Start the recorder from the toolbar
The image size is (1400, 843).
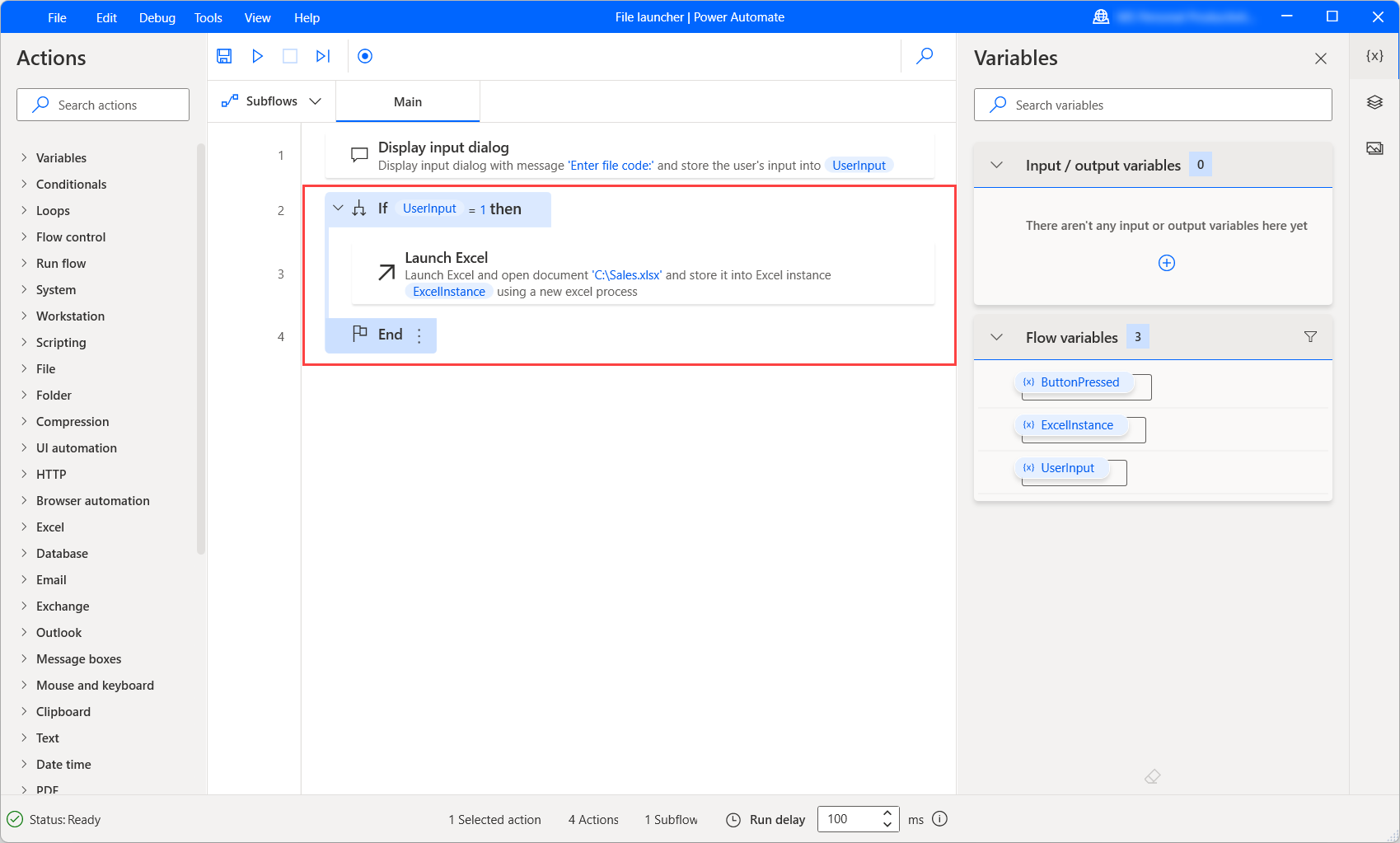point(364,56)
